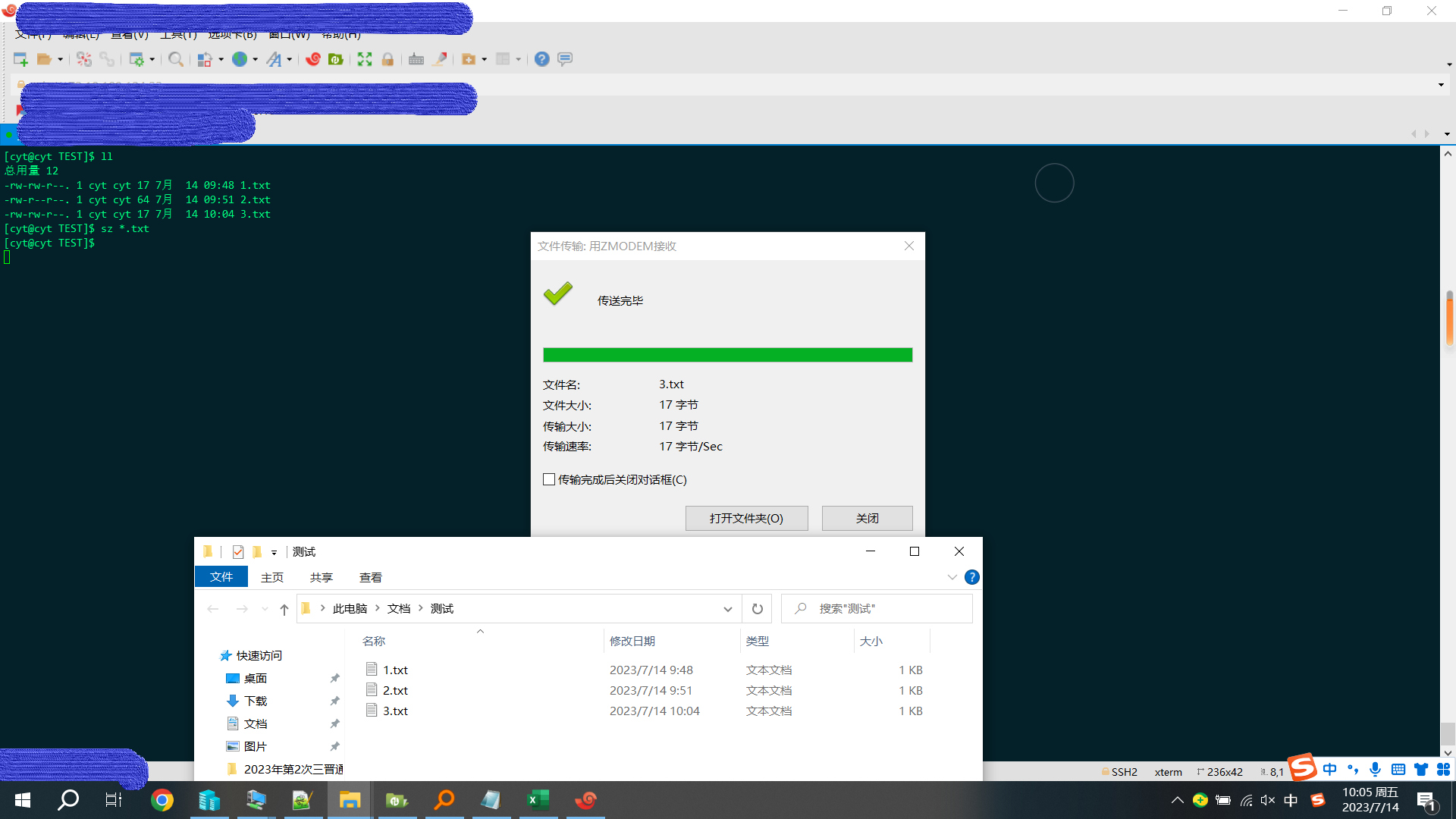Click the red swirl SecureCRT toolbar icon
Image resolution: width=1456 pixels, height=819 pixels.
pyautogui.click(x=313, y=59)
